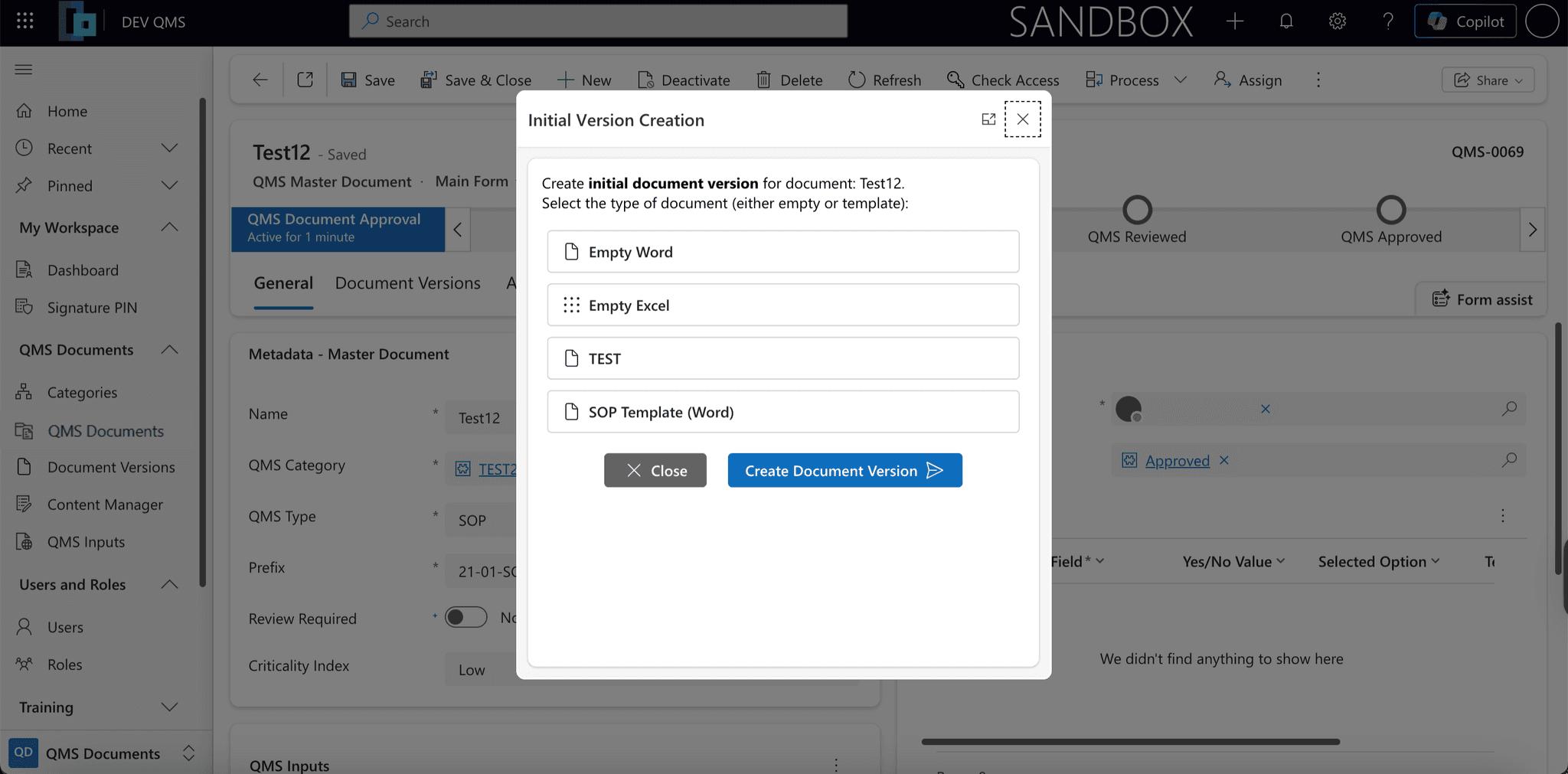Toggle the Review Required switch
Image resolution: width=1568 pixels, height=774 pixels.
(x=466, y=617)
